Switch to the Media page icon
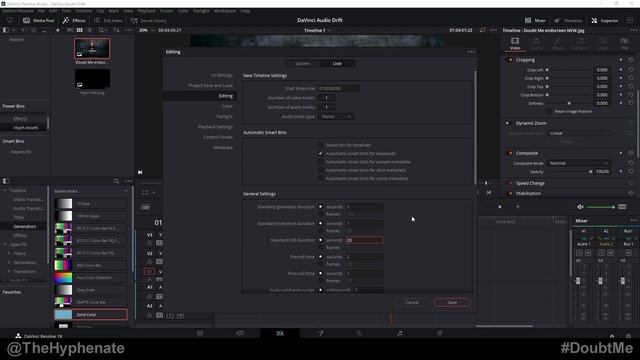This screenshot has width=640, height=360. (x=200, y=333)
